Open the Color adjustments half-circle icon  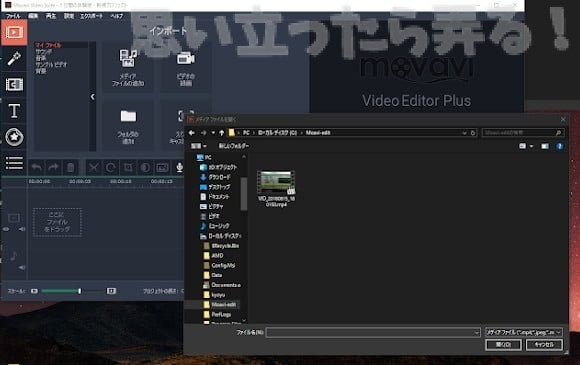145,168
